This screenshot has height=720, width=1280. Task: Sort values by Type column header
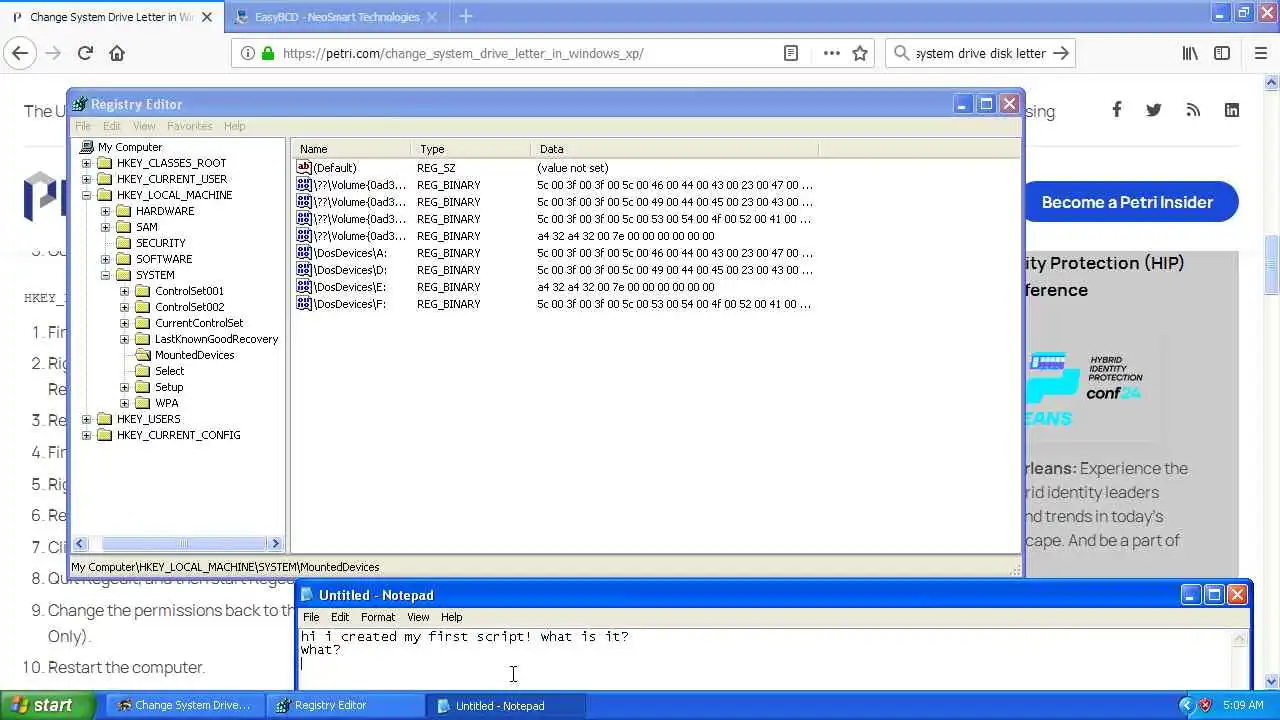coord(471,149)
